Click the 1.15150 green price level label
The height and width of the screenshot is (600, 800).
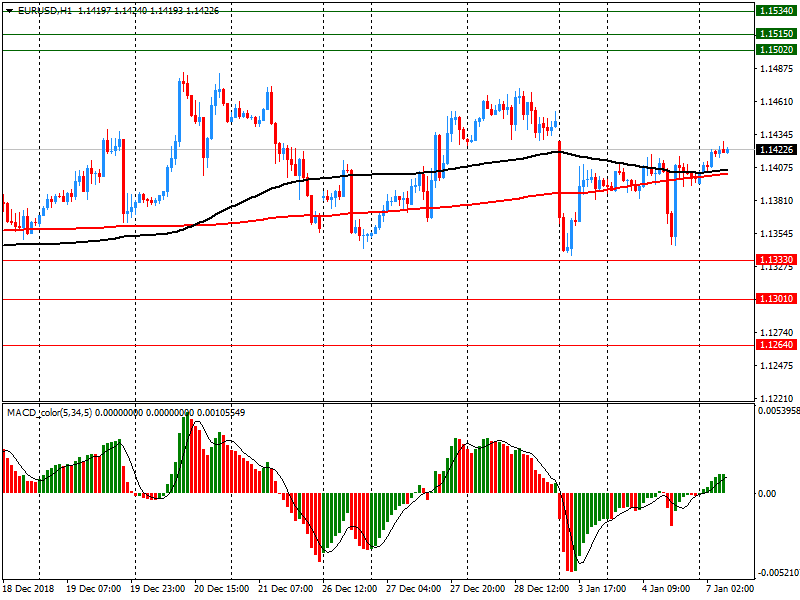tap(776, 34)
